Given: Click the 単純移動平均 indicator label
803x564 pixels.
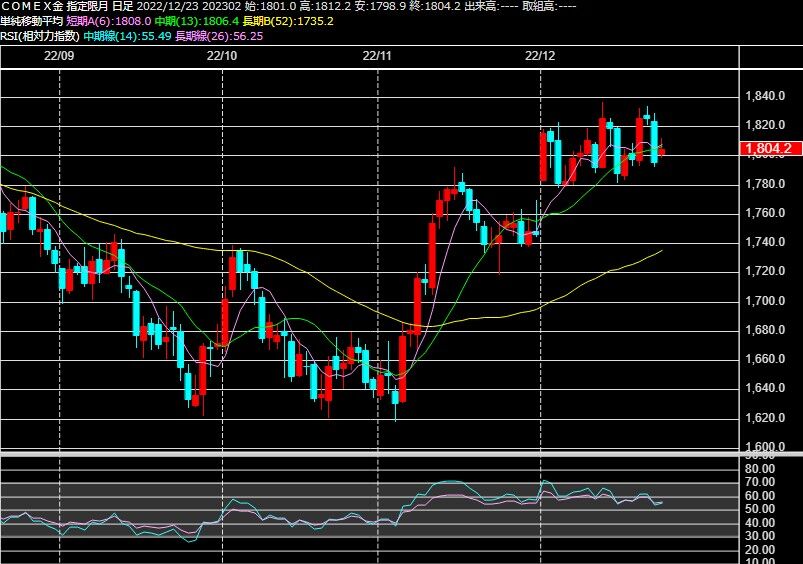Looking at the screenshot, I should pyautogui.click(x=31, y=21).
